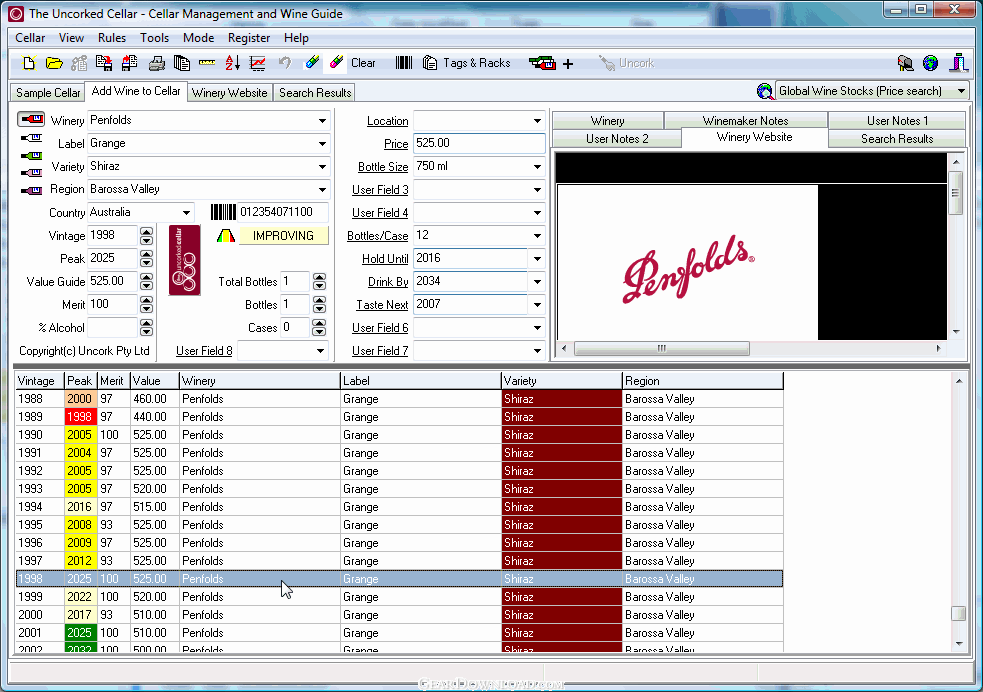Select the red wine bottle icon

31,119
